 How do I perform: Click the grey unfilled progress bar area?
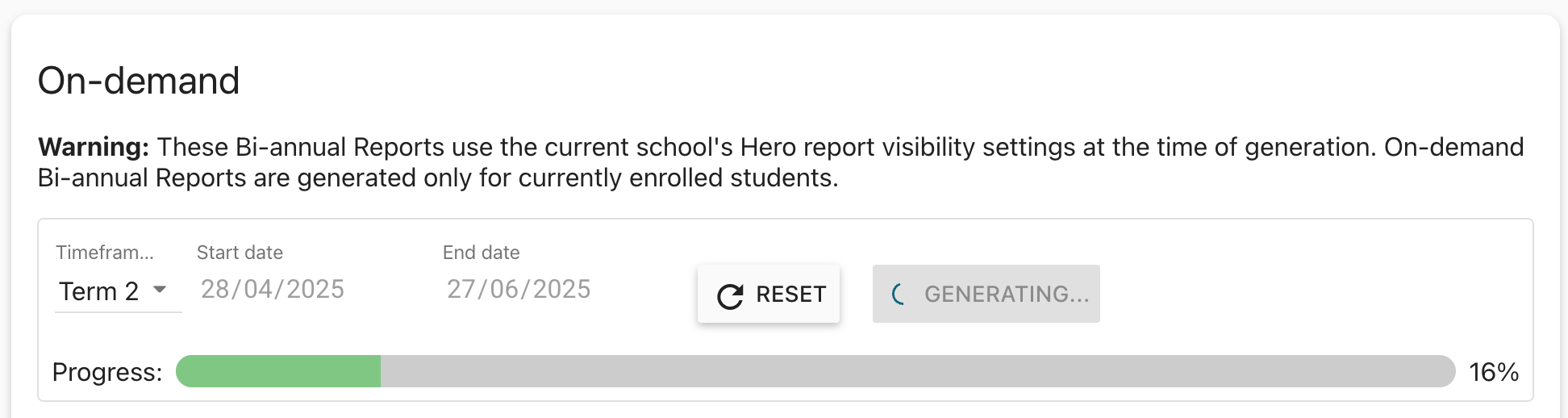coord(916,372)
